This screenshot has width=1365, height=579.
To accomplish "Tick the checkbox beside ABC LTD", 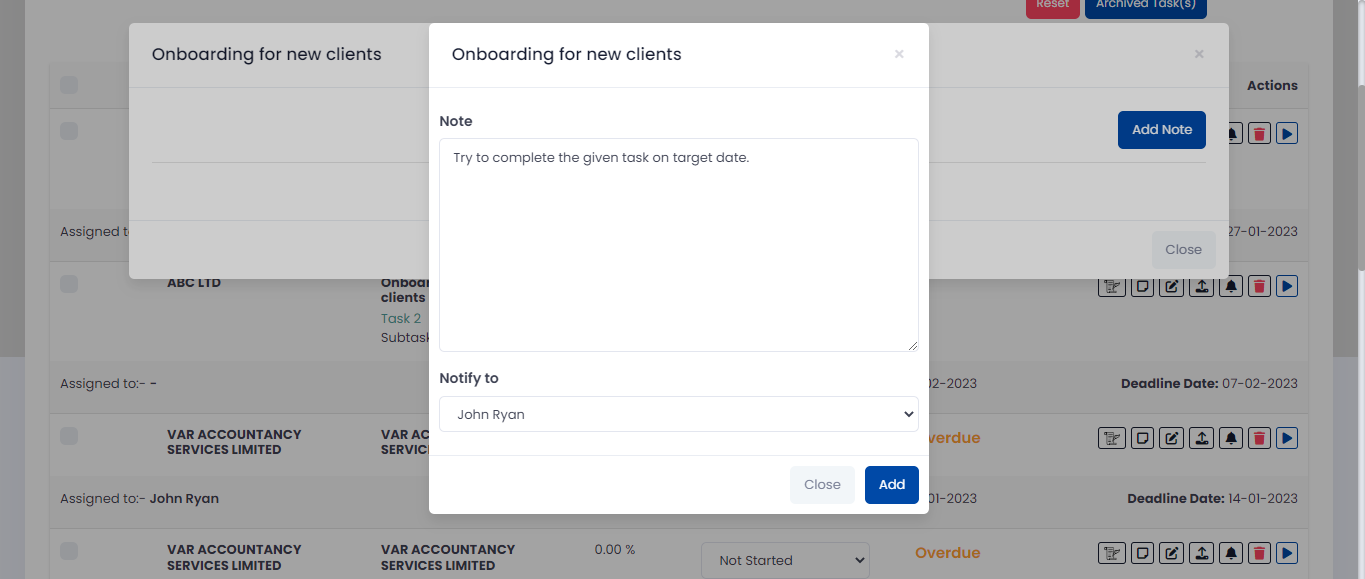I will [x=69, y=284].
